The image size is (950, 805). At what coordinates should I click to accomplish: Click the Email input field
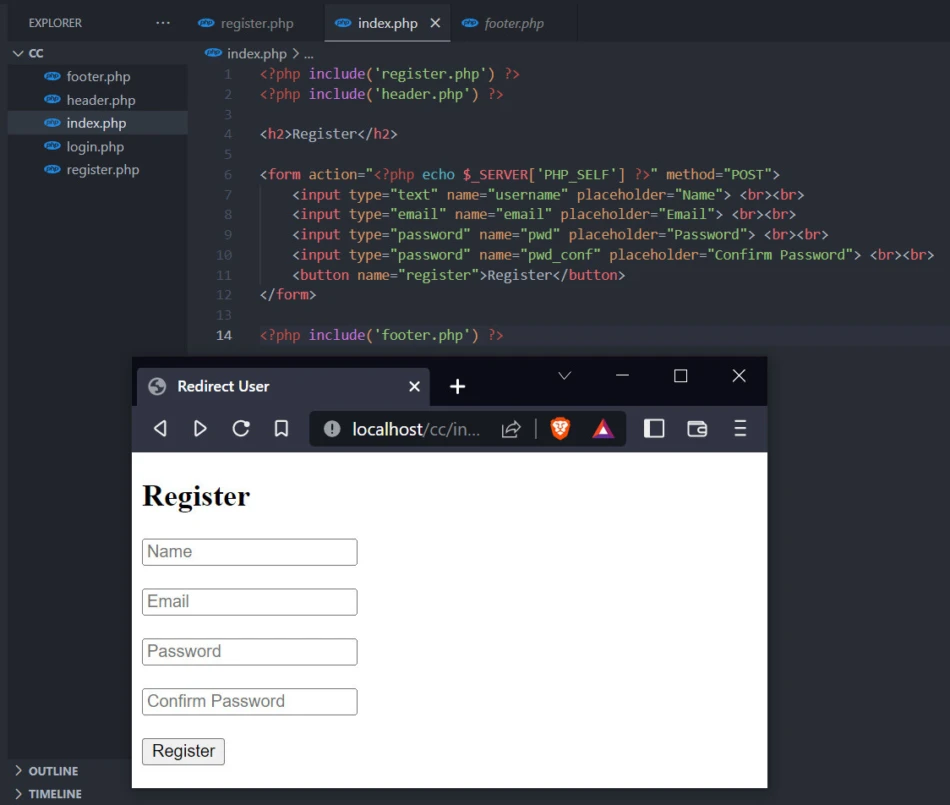click(x=249, y=602)
